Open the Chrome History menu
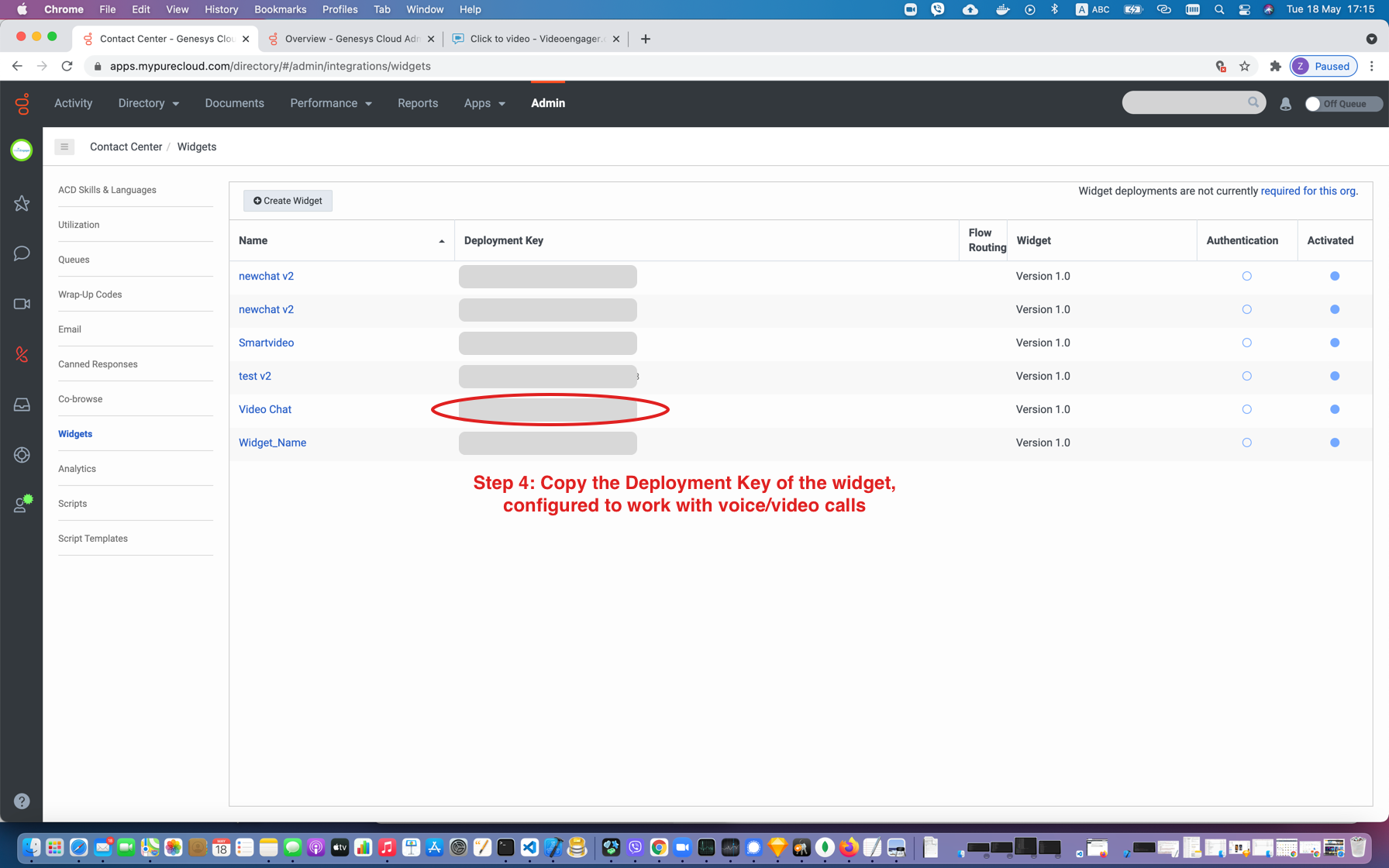 [x=221, y=9]
